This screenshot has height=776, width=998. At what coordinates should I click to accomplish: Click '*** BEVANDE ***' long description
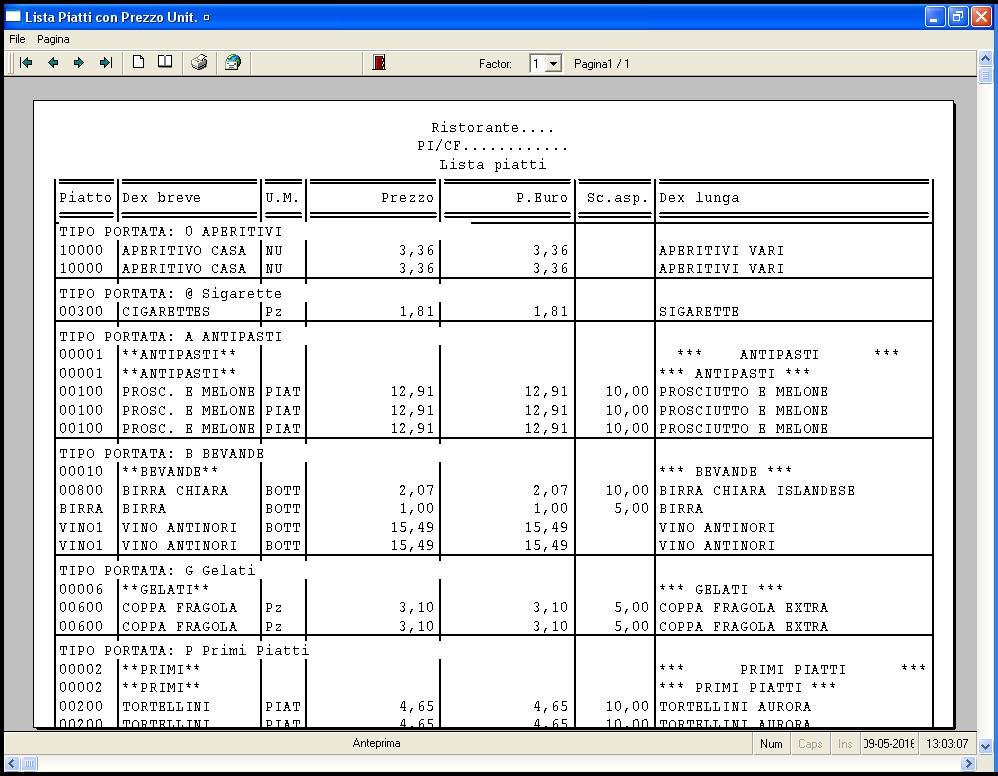coord(726,471)
